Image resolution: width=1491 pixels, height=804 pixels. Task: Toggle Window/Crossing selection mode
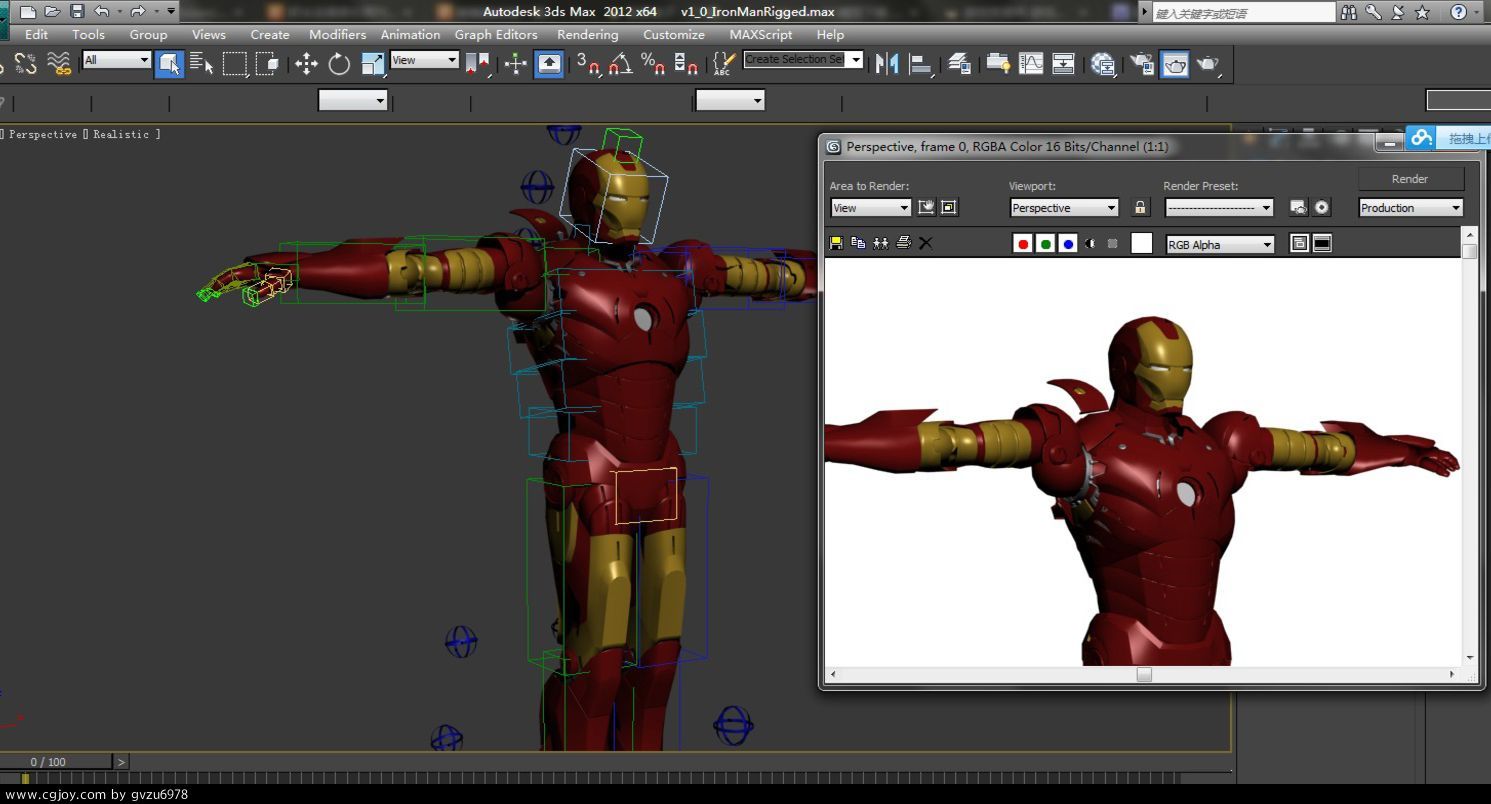tap(268, 63)
